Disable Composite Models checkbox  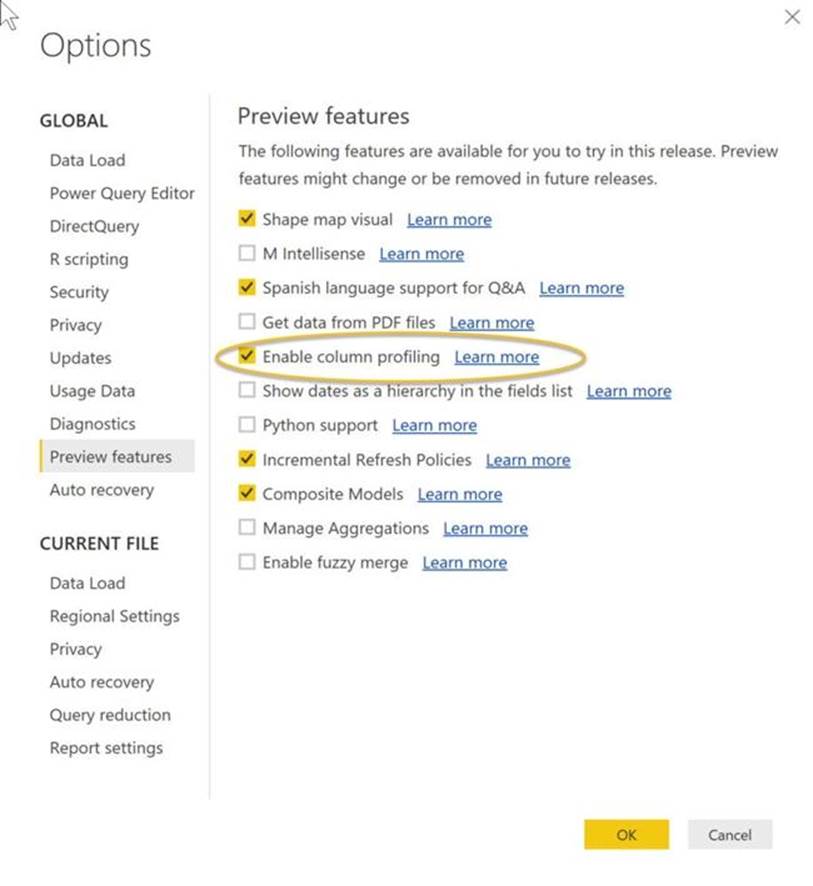247,494
